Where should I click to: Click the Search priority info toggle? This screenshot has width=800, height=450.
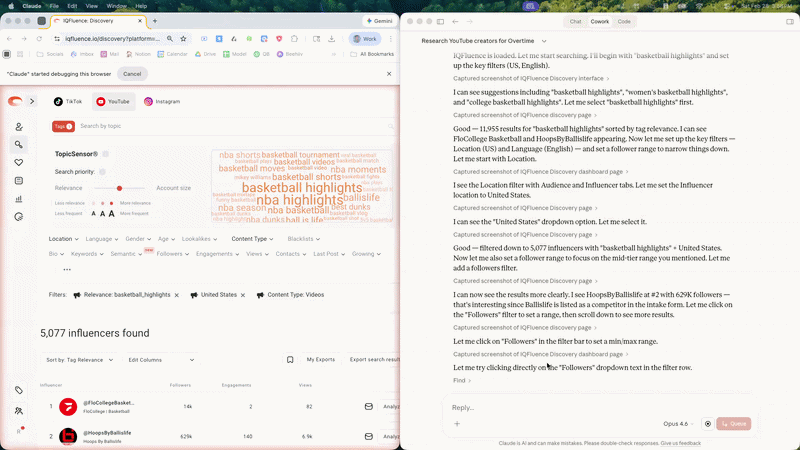point(103,172)
